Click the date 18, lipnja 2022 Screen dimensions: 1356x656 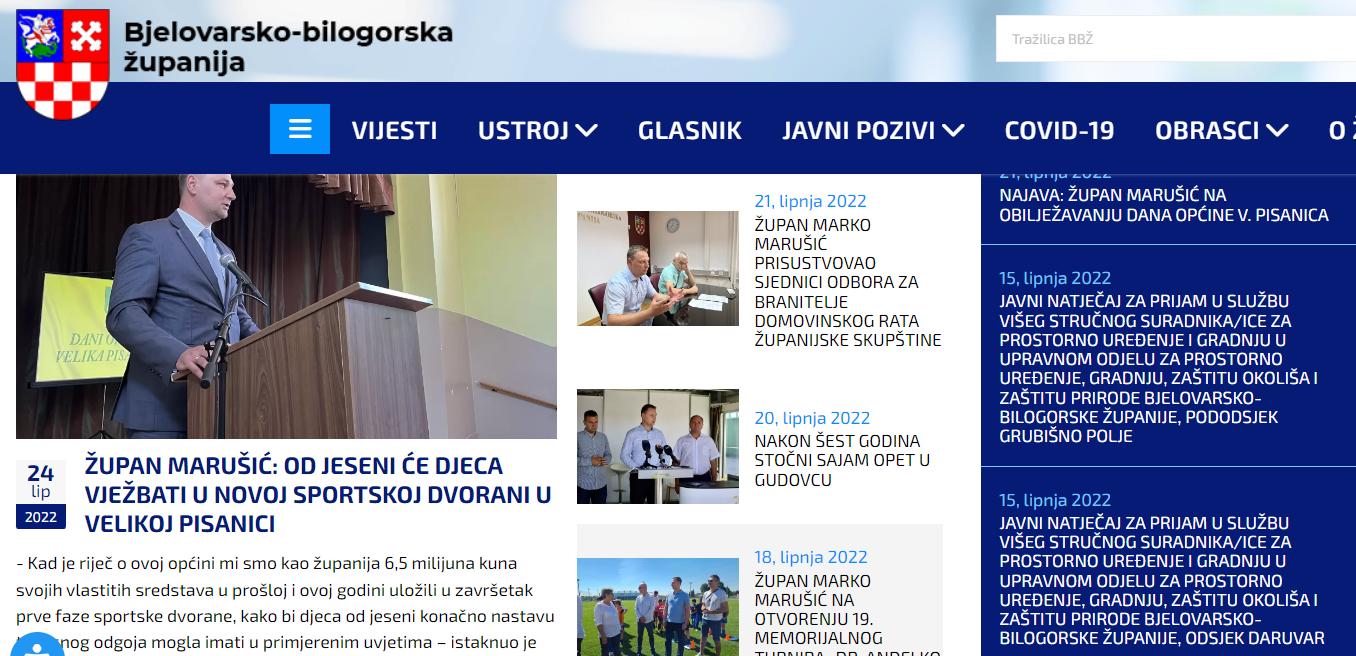click(811, 557)
